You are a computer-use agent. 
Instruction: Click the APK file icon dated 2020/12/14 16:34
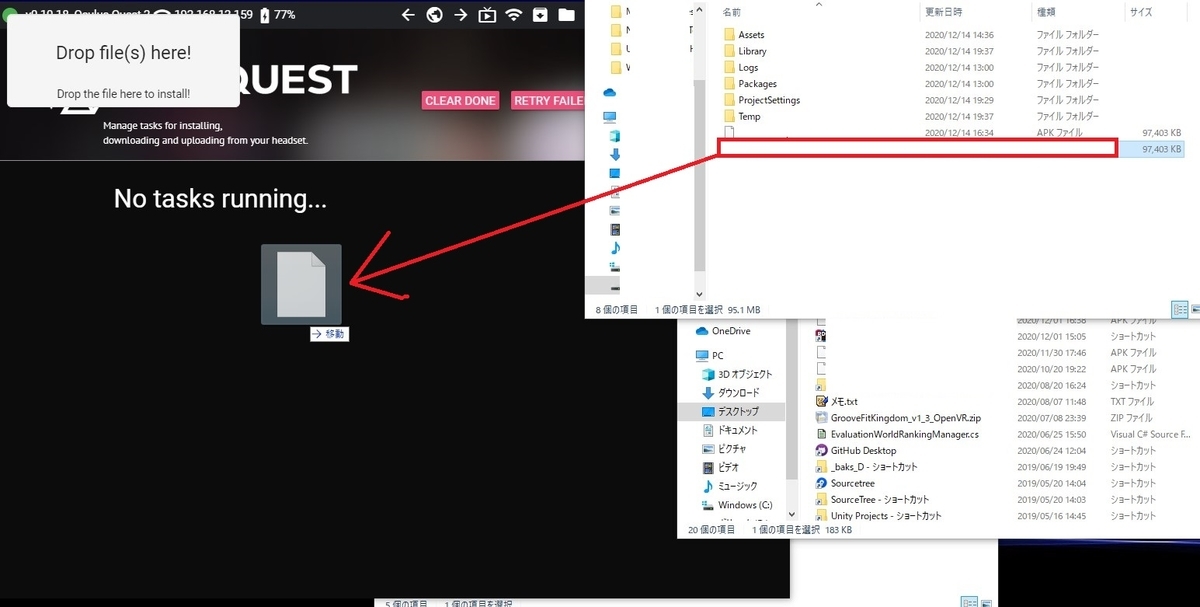point(729,132)
